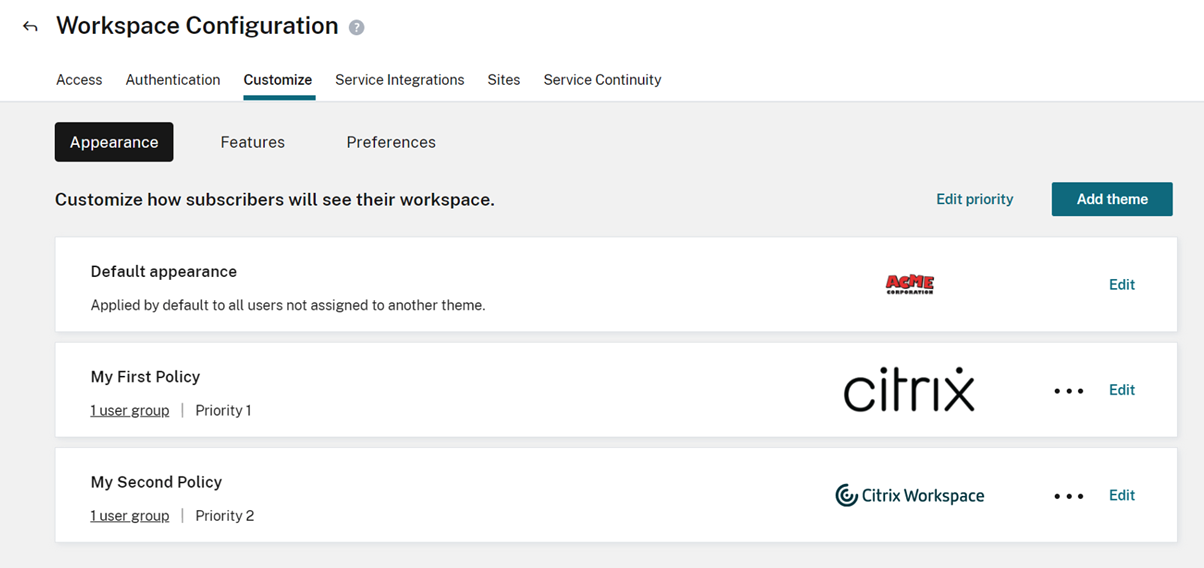This screenshot has height=568, width=1204.
Task: Open the Preferences section
Action: tap(391, 142)
